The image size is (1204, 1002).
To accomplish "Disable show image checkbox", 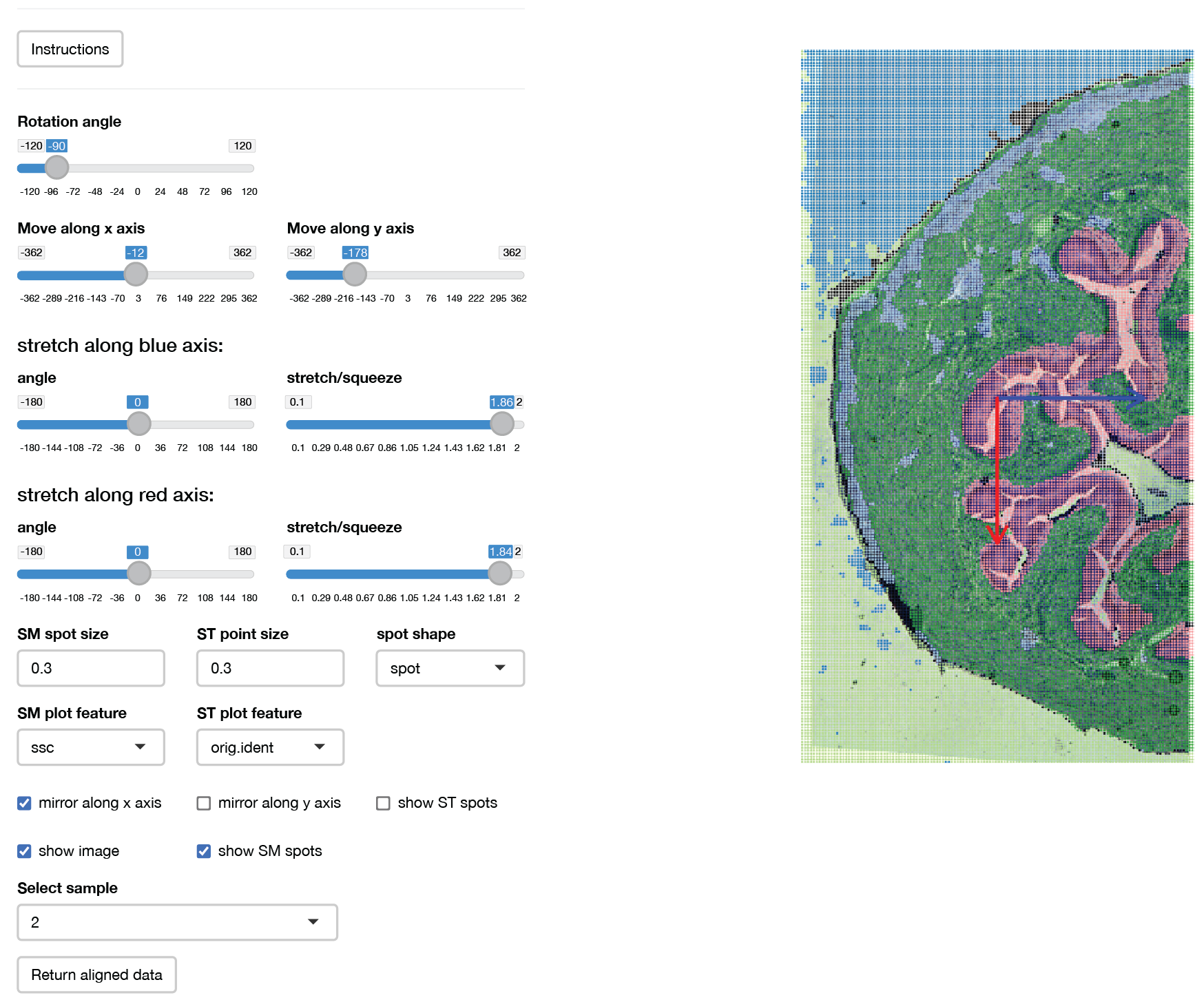I will pyautogui.click(x=24, y=851).
